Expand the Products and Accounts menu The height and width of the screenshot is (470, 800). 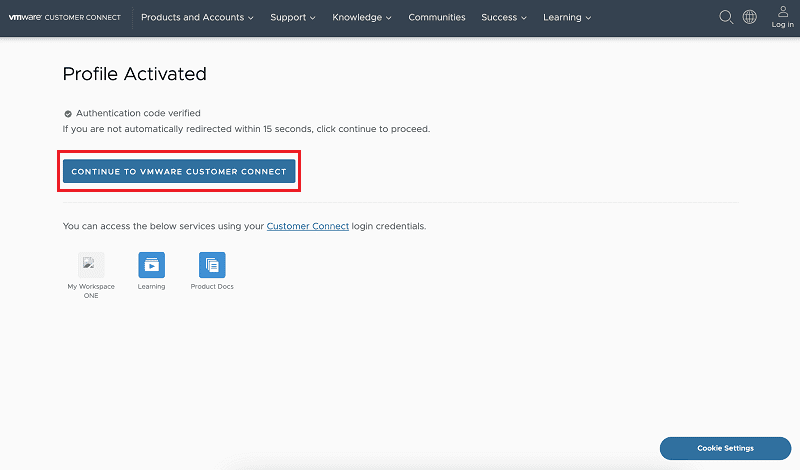pyautogui.click(x=197, y=17)
